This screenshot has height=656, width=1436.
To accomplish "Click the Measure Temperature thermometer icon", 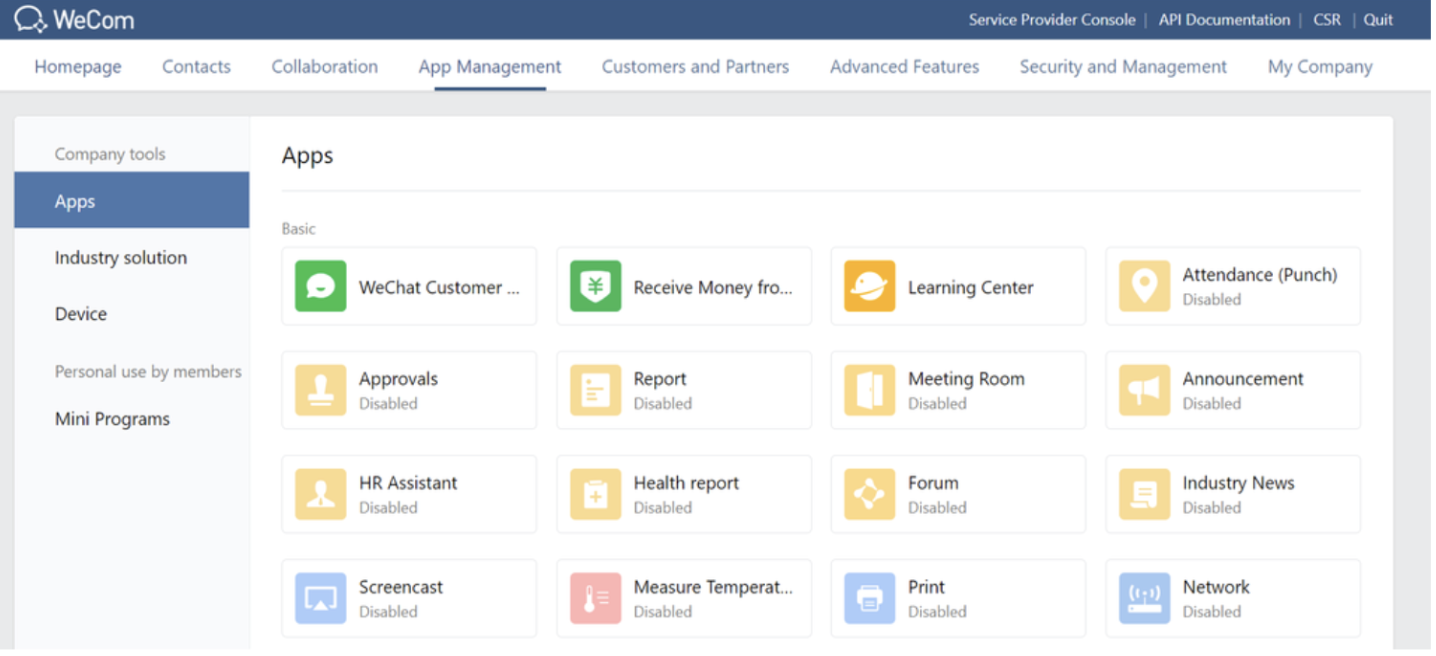I will pos(596,598).
